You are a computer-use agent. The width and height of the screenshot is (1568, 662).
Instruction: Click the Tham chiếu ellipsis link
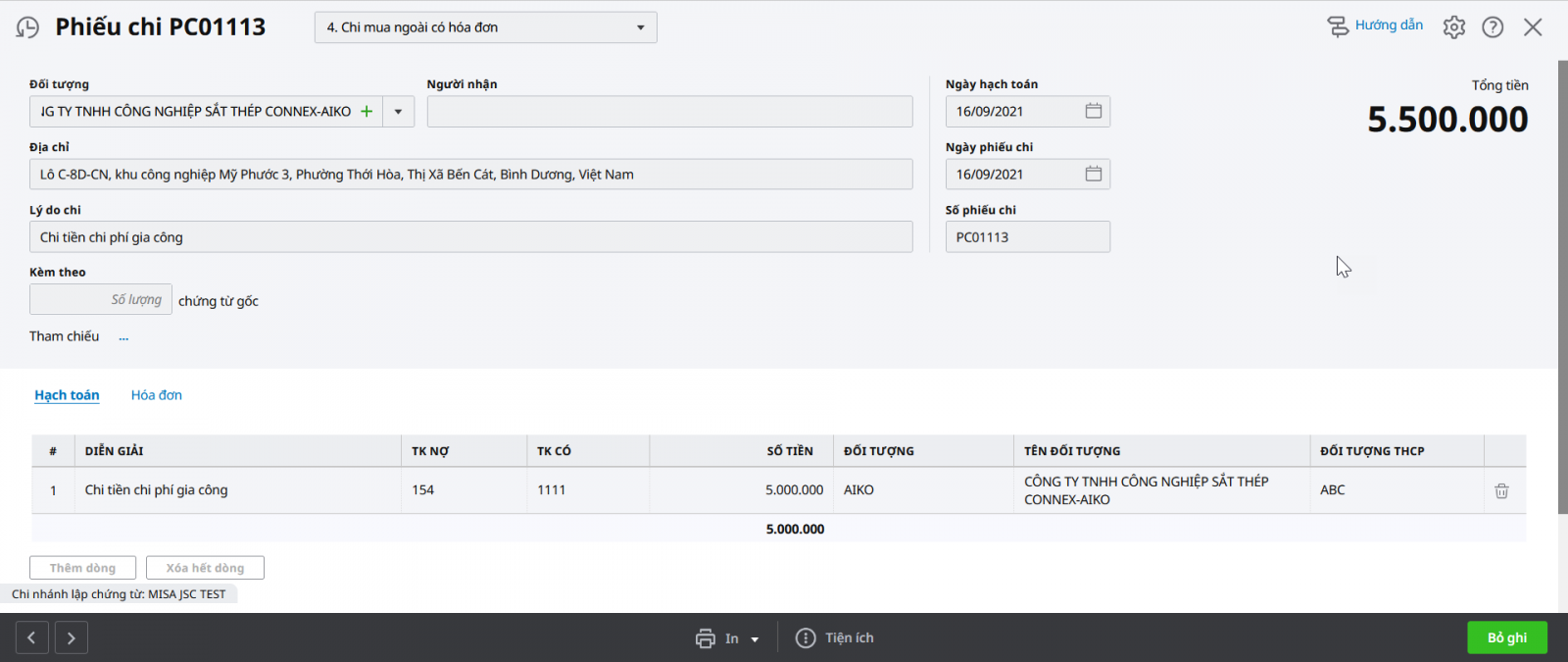tap(123, 337)
